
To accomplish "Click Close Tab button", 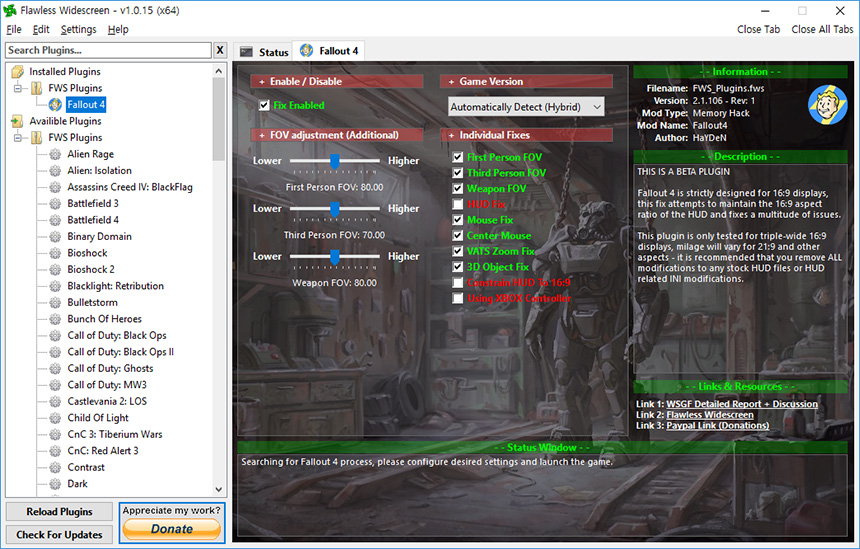I will pos(758,30).
